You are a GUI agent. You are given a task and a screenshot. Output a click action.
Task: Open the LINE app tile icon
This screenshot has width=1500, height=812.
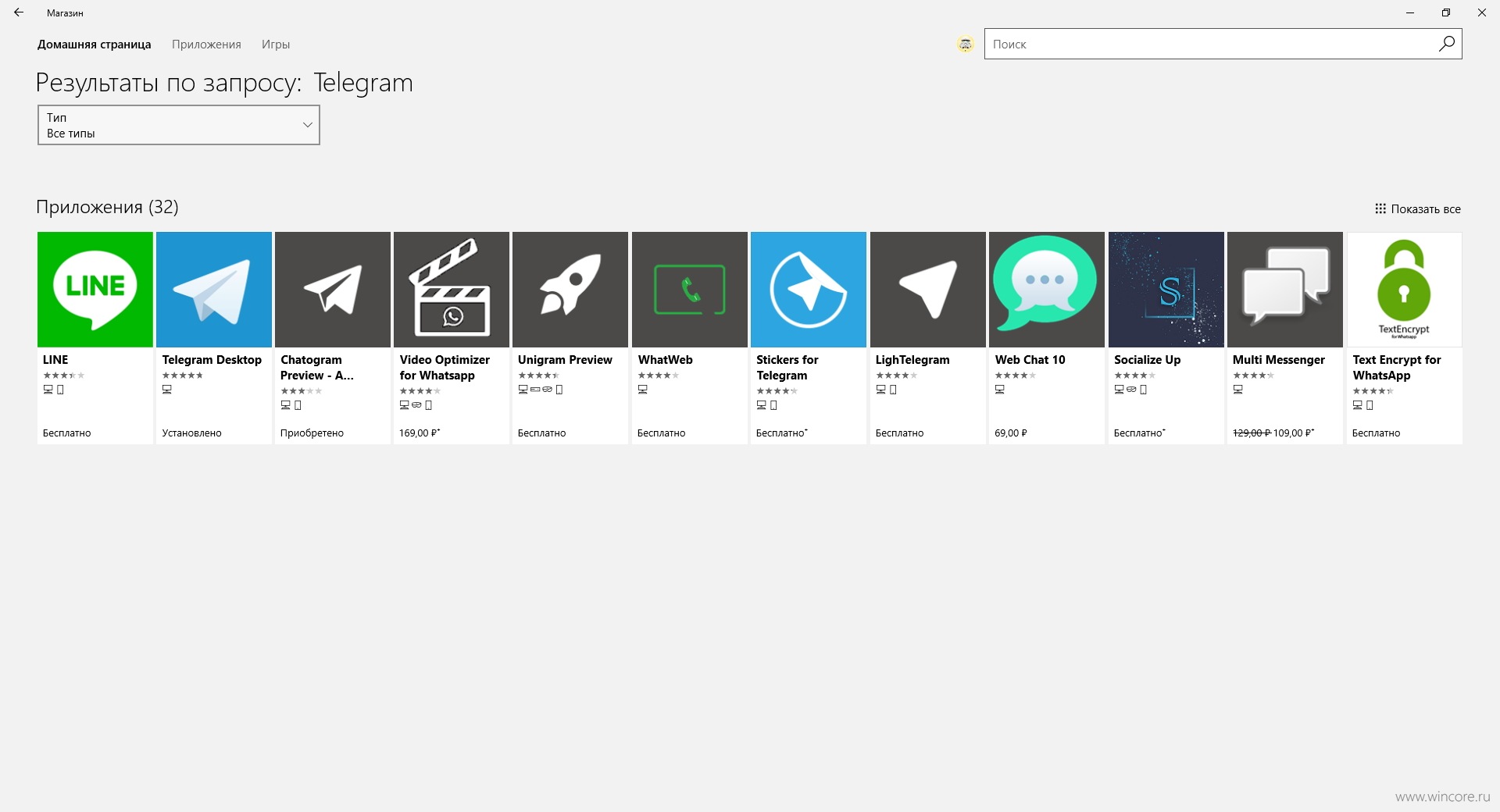(95, 290)
